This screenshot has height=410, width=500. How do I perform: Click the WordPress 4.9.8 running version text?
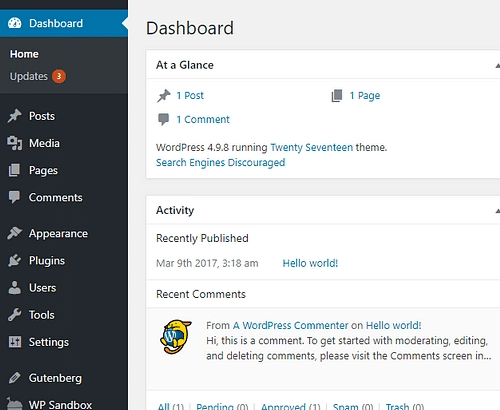click(212, 147)
